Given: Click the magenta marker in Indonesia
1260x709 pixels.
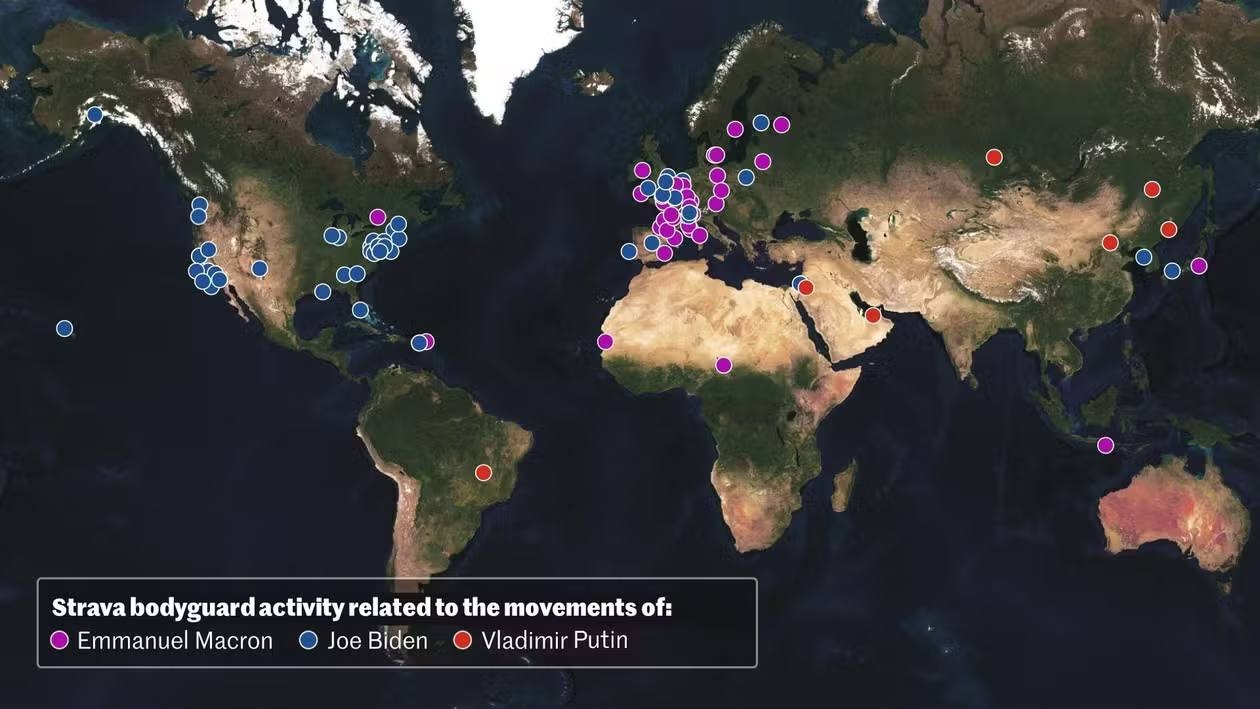Looking at the screenshot, I should point(1105,445).
